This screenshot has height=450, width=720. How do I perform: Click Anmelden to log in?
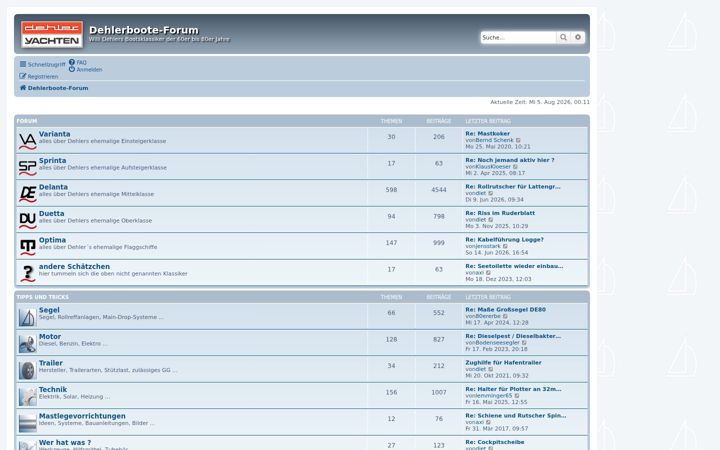pyautogui.click(x=85, y=70)
